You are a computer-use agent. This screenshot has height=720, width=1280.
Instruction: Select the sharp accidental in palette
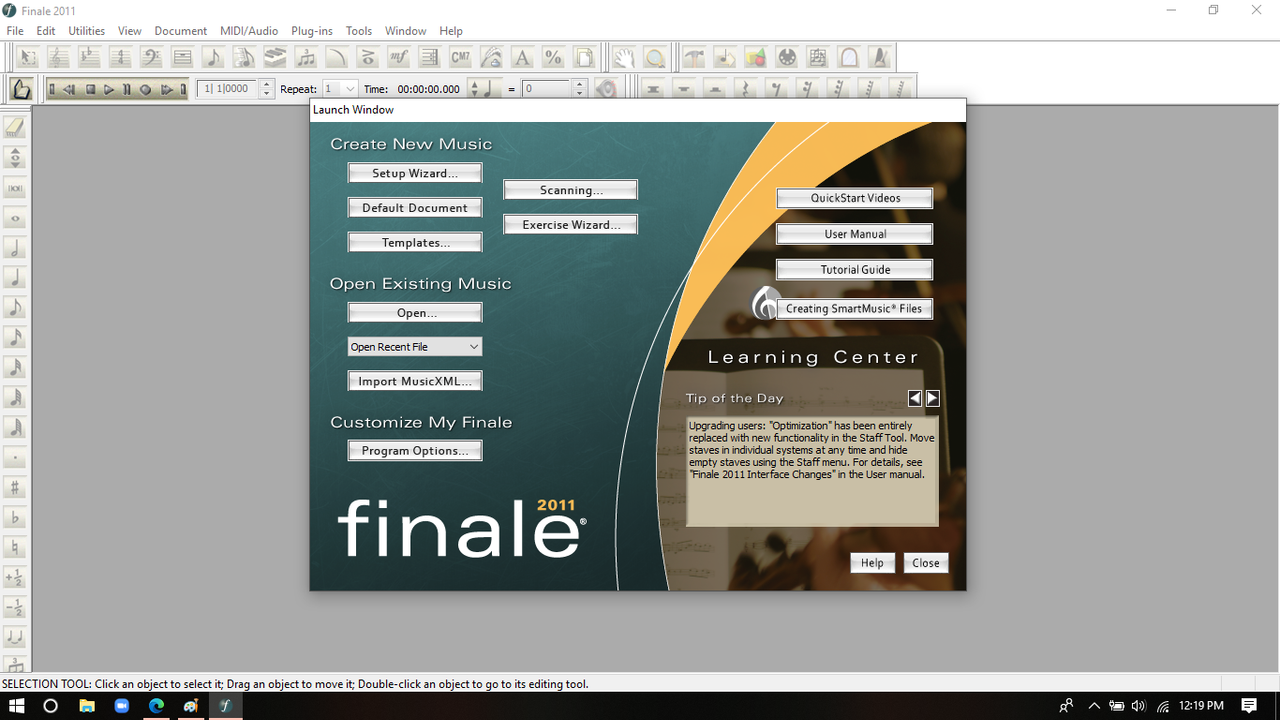point(15,488)
